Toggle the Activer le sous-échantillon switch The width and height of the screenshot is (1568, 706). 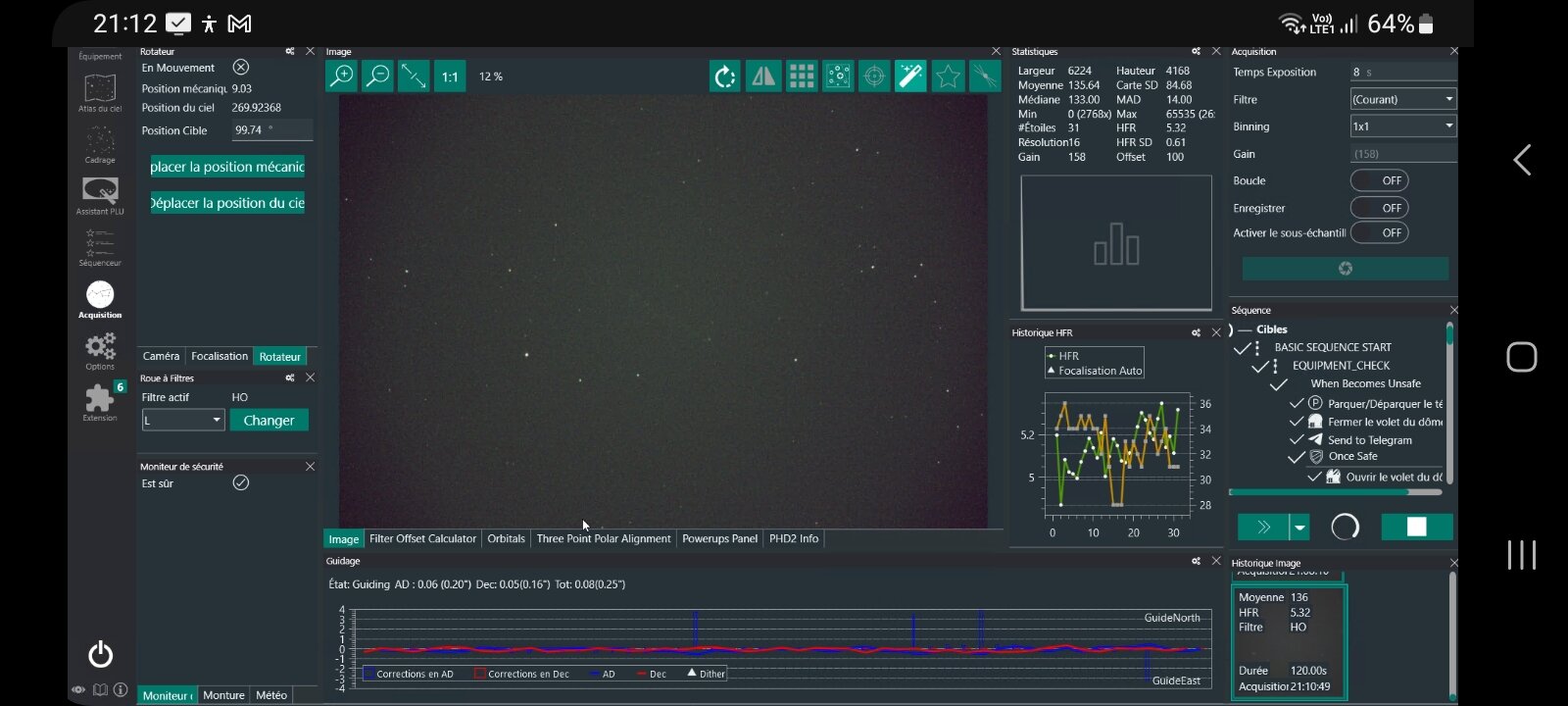tap(1380, 232)
